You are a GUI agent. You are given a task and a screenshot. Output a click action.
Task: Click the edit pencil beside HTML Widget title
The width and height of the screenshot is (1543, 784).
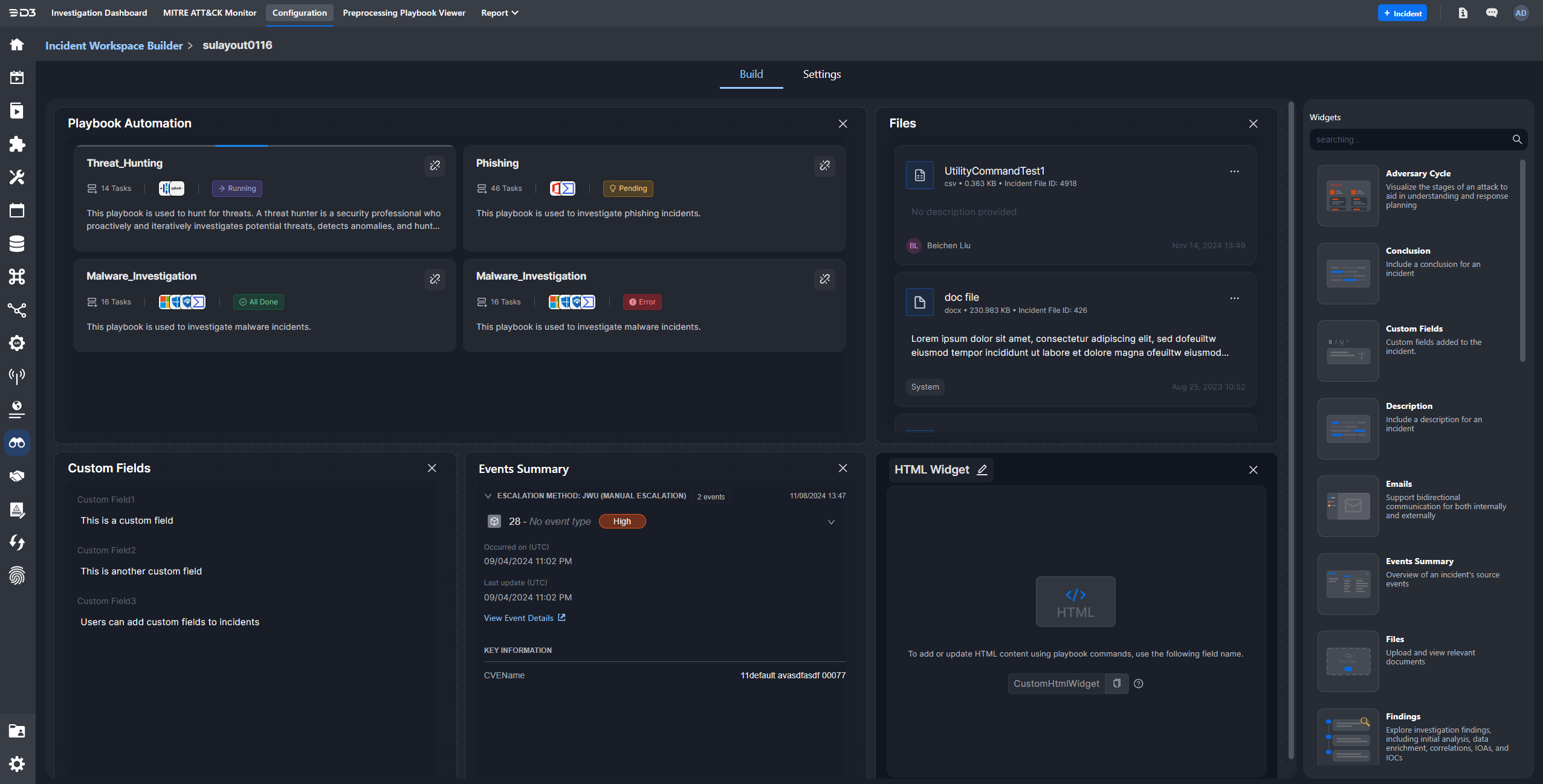coord(982,469)
